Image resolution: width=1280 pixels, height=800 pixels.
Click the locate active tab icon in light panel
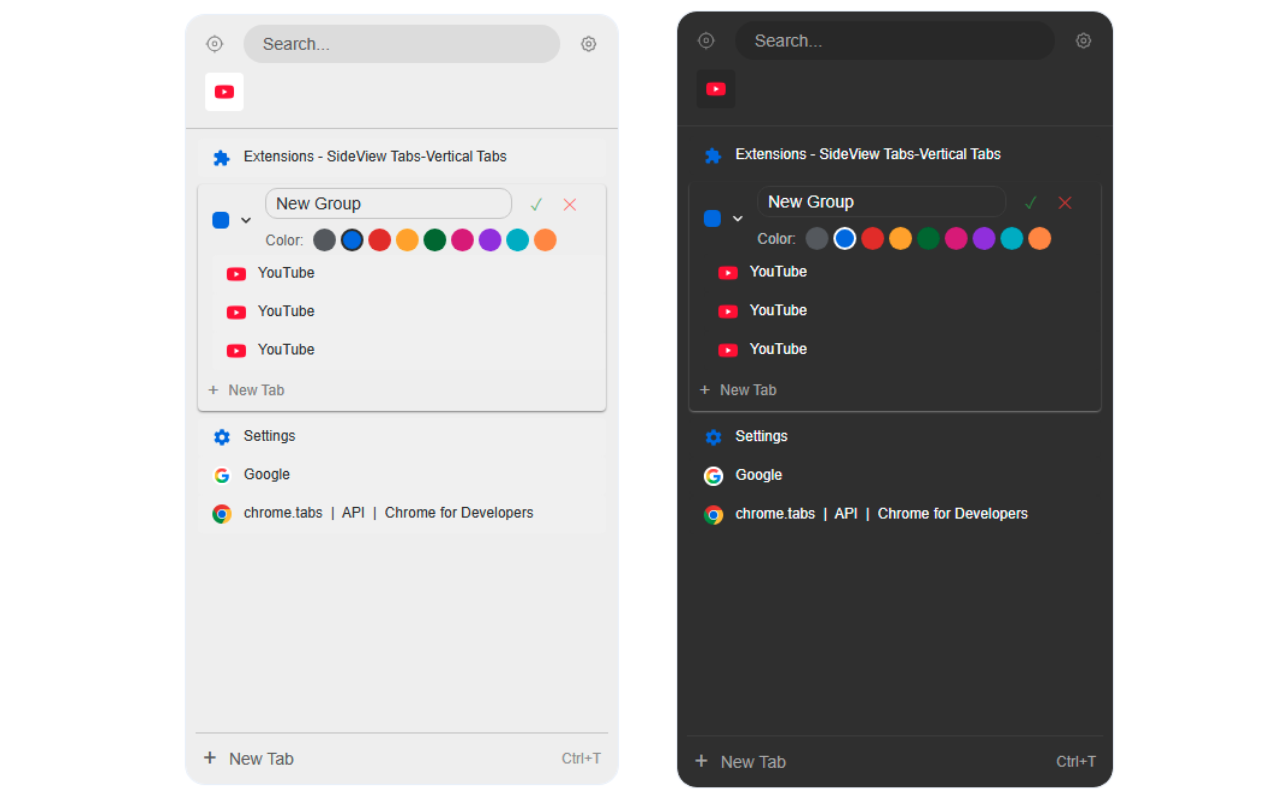click(214, 44)
